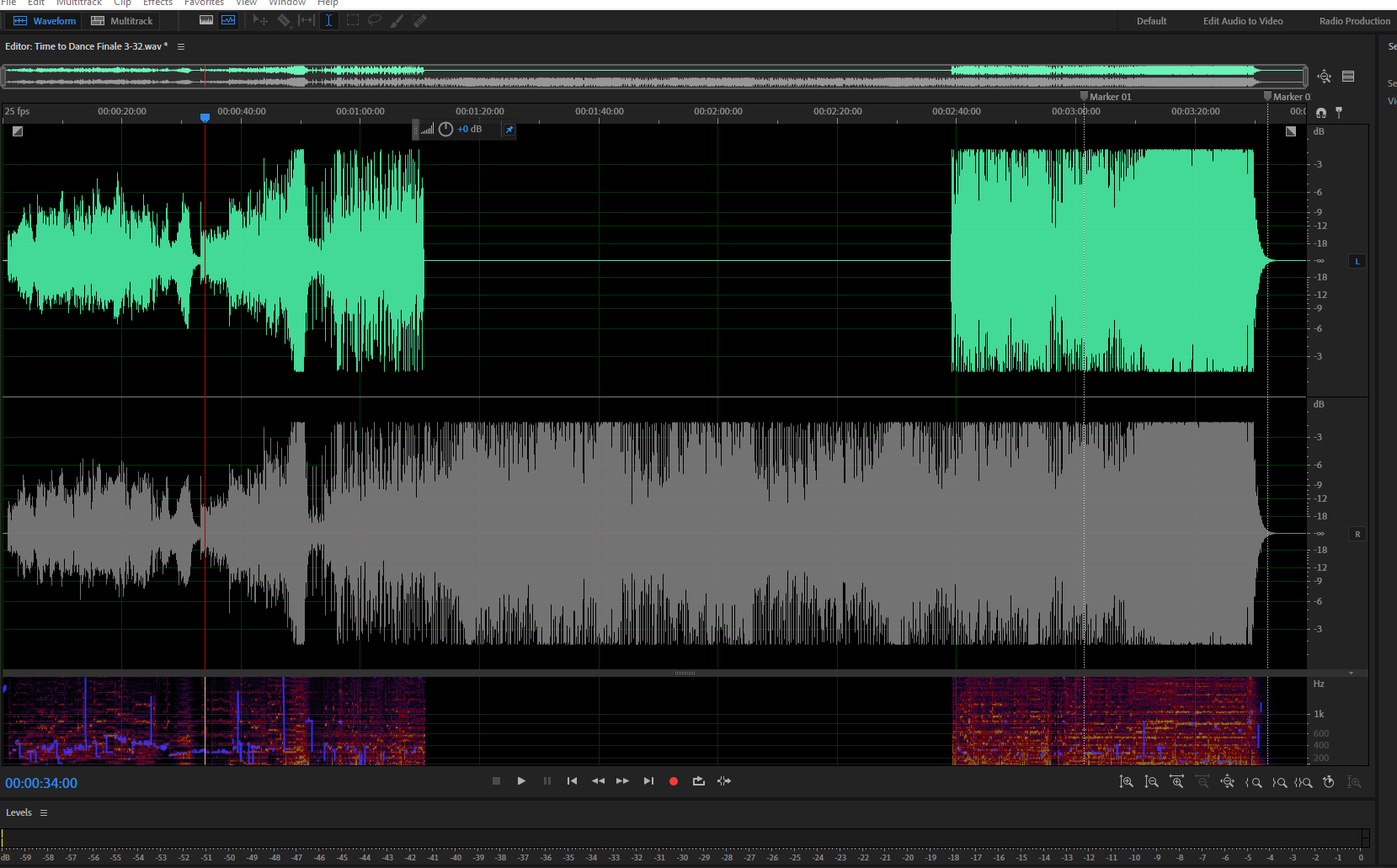Switch to the Default workspace
1397x868 pixels.
[1151, 20]
